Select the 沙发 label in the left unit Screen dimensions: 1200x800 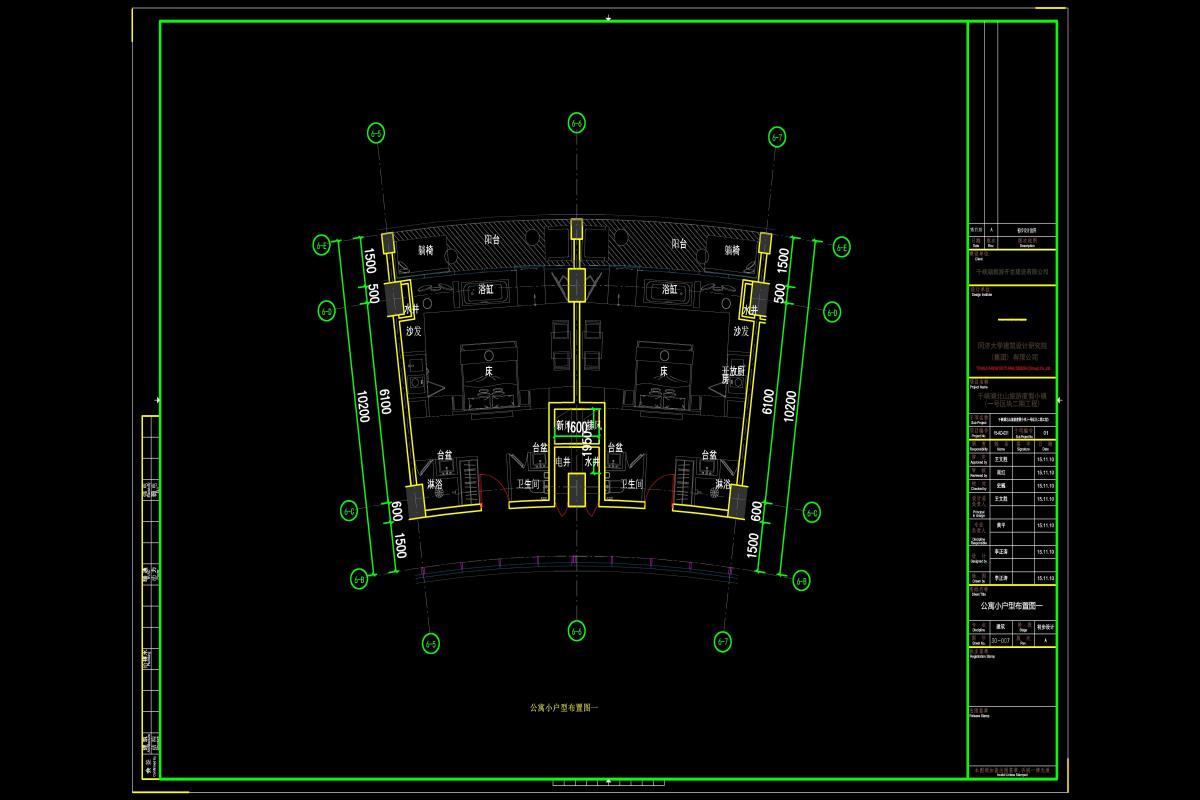pyautogui.click(x=413, y=331)
